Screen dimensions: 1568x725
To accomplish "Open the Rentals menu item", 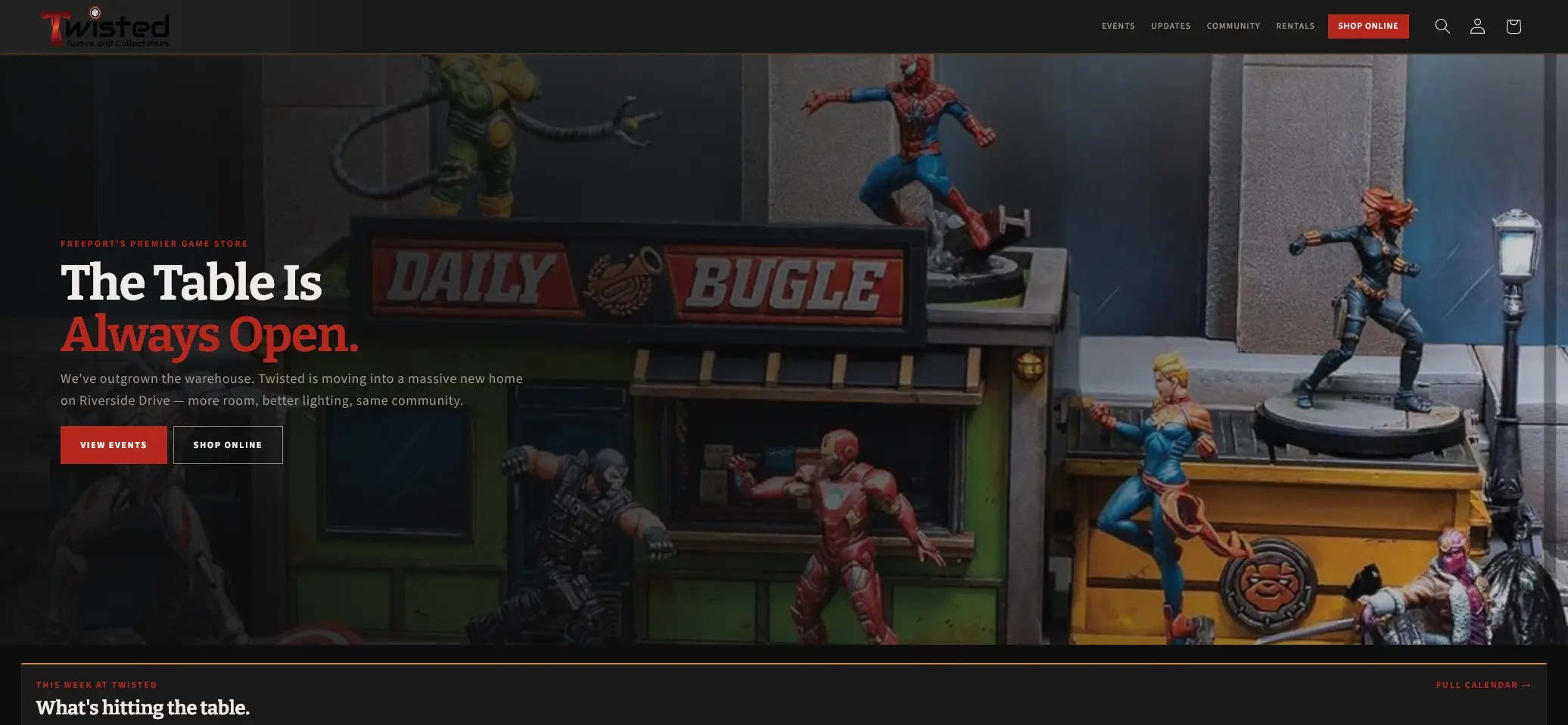I will (x=1295, y=26).
